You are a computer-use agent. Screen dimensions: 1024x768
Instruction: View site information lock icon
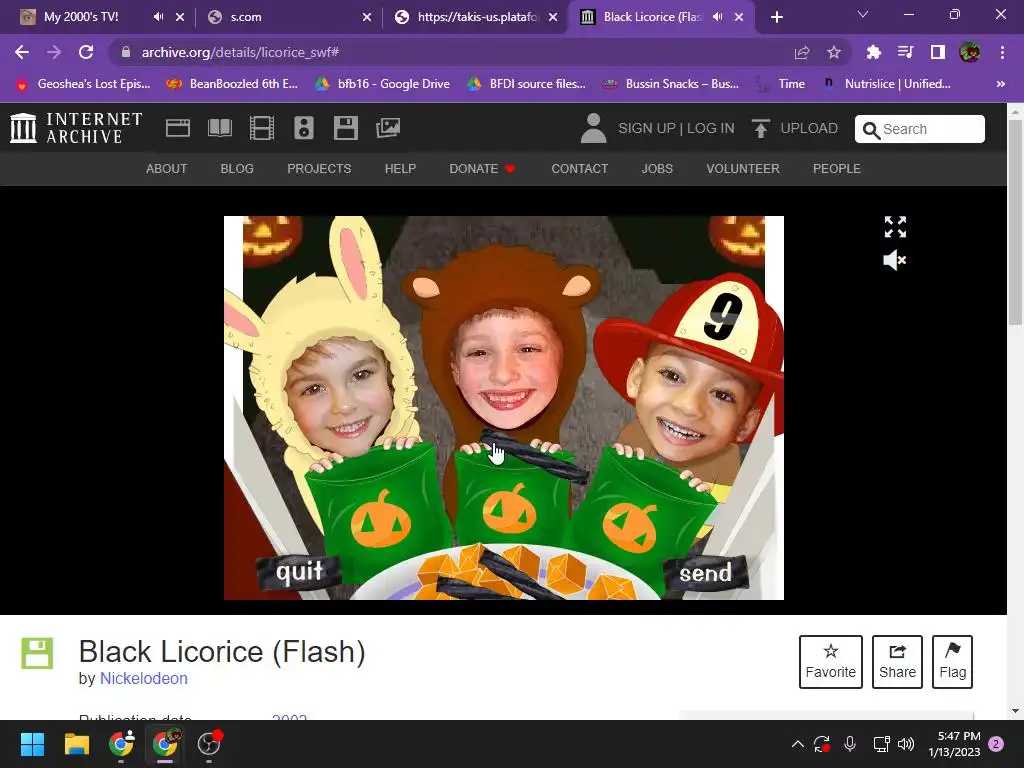[x=126, y=52]
